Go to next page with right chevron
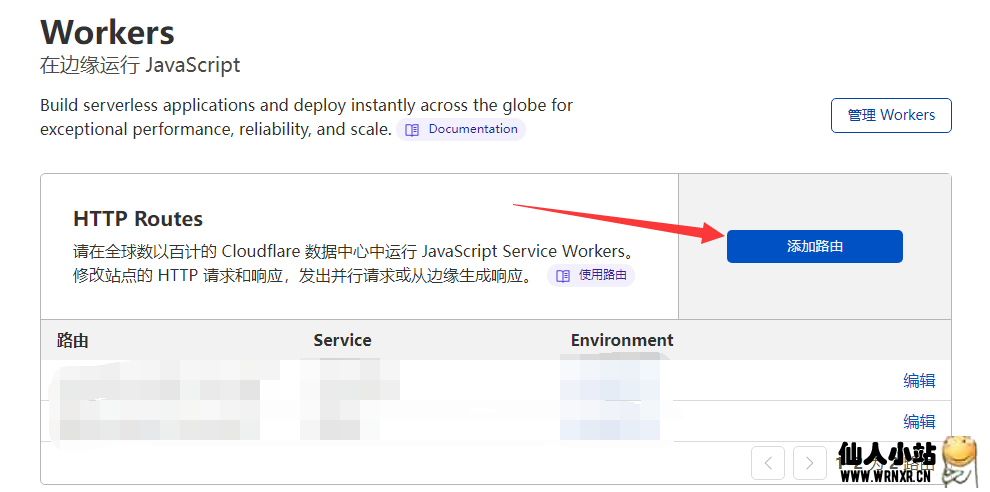This screenshot has height=492, width=990. coord(809,463)
